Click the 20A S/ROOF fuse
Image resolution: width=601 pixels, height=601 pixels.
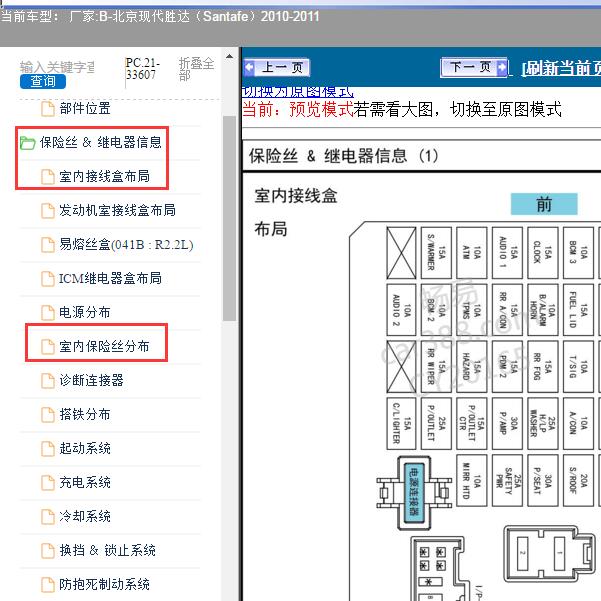(x=578, y=481)
